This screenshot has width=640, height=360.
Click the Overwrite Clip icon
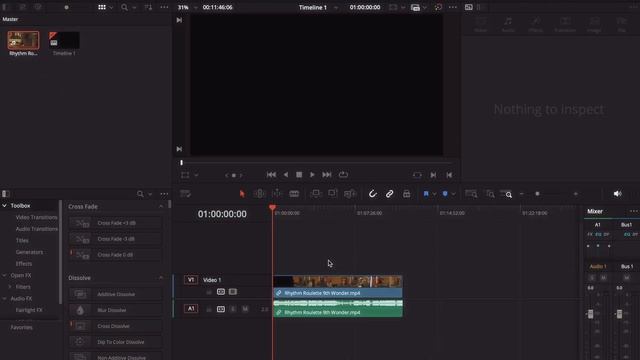pyautogui.click(x=333, y=194)
